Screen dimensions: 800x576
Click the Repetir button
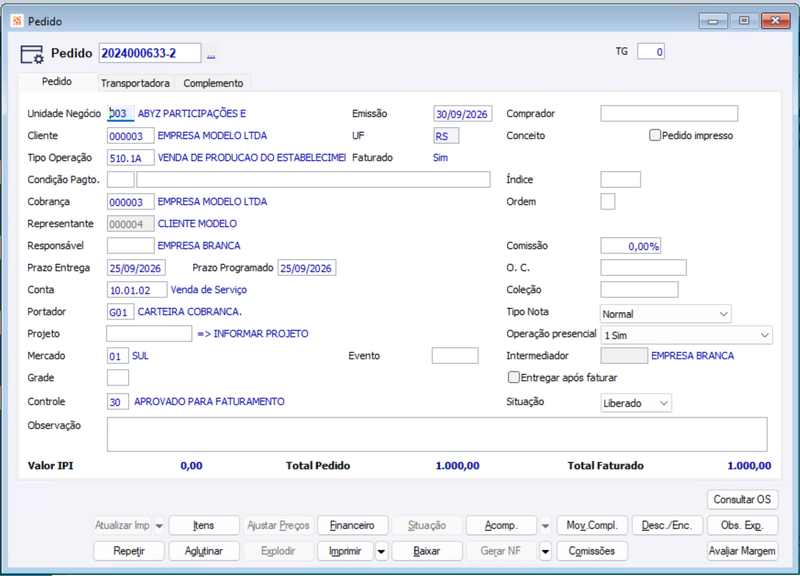coord(129,551)
